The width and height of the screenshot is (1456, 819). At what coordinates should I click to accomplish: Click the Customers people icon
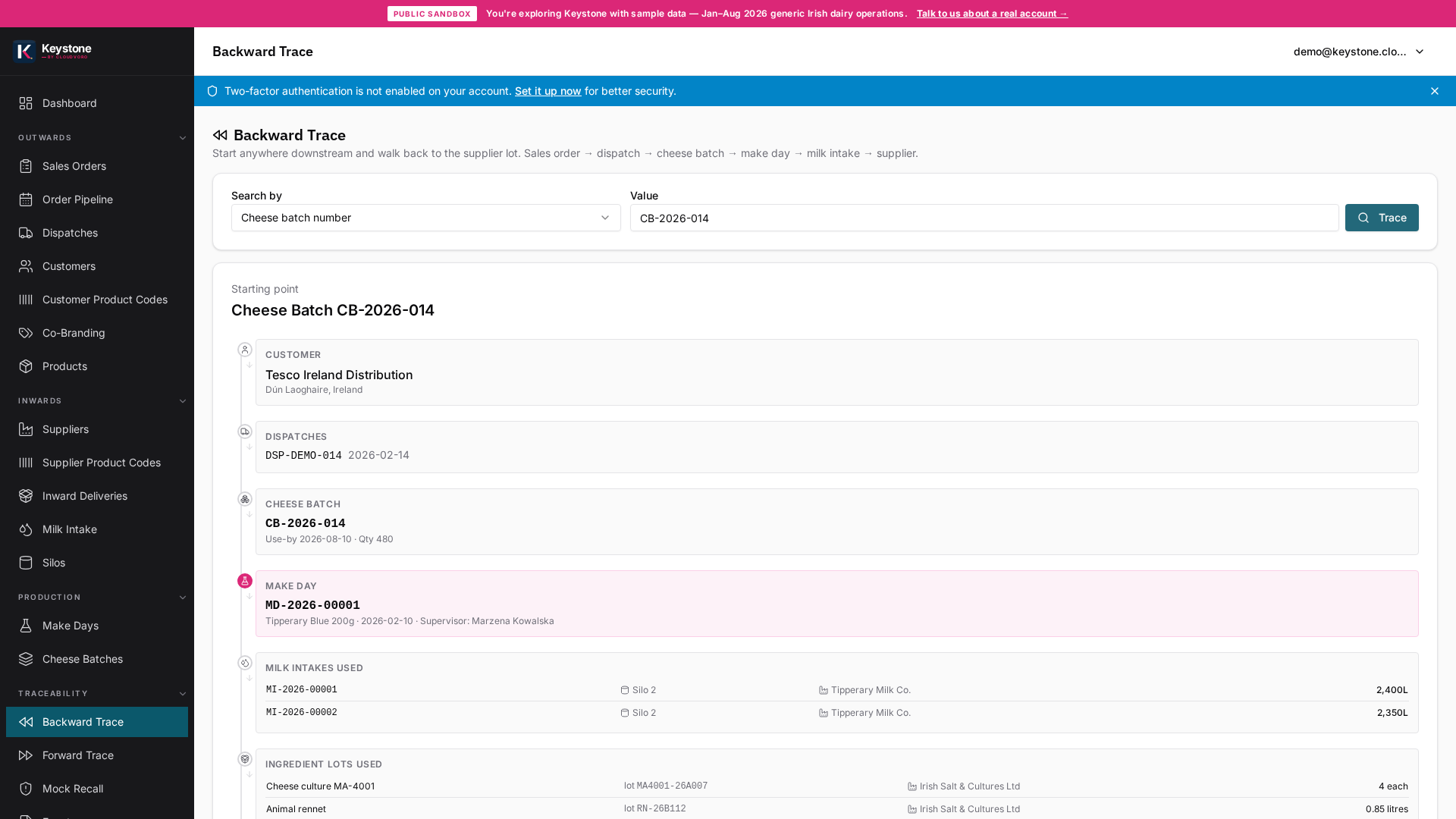(26, 266)
